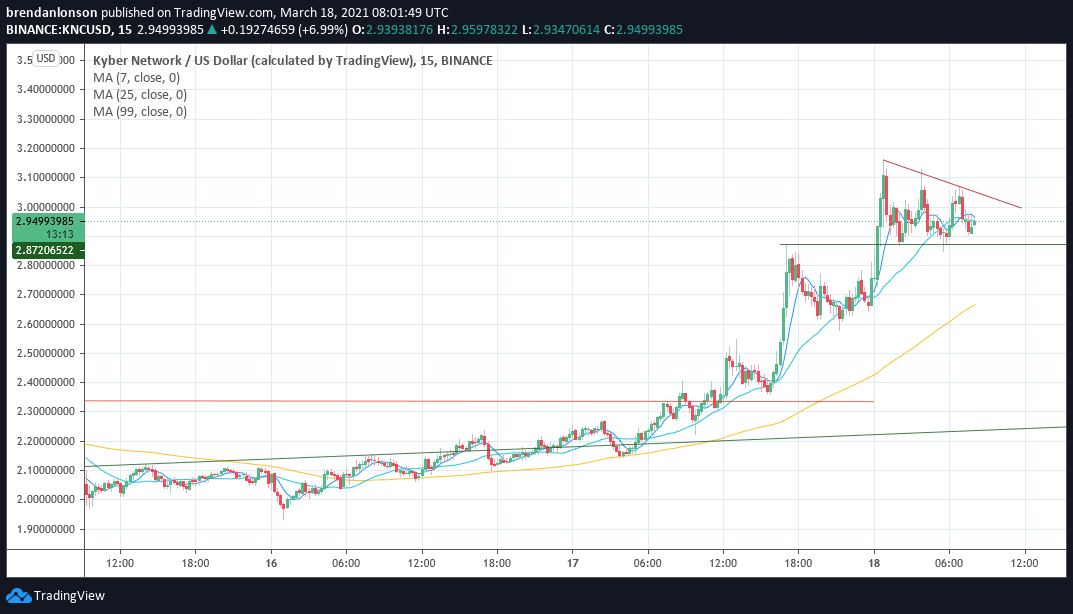This screenshot has height=614, width=1073.
Task: Click the open value O:2.93938176
Action: pos(392,29)
